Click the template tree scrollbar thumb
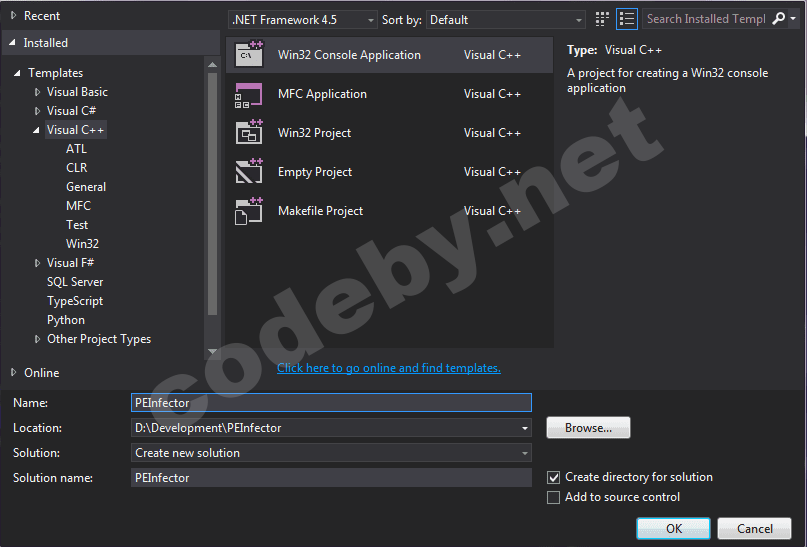This screenshot has width=807, height=547. click(x=212, y=193)
